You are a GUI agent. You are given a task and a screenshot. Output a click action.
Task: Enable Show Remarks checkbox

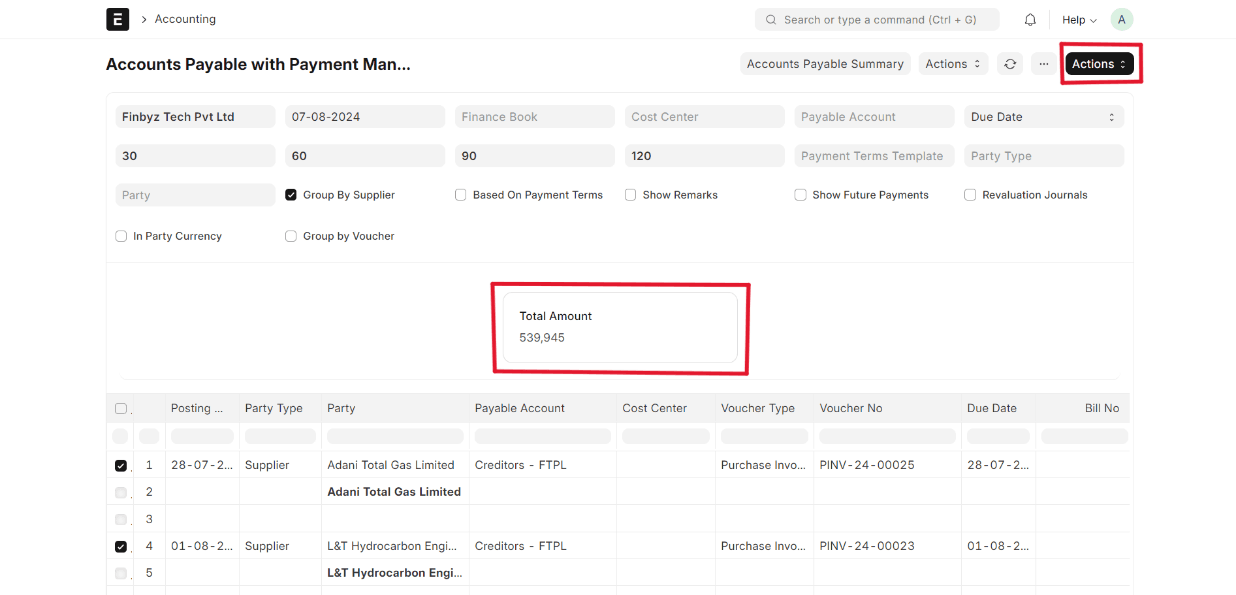pos(631,195)
